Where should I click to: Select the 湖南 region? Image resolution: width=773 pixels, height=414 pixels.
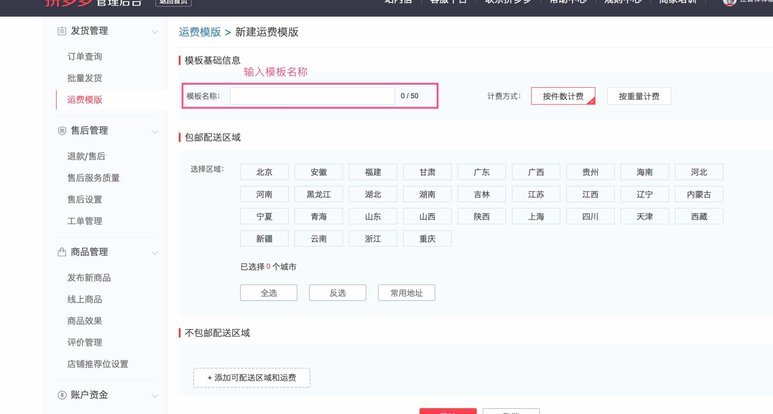coord(427,194)
